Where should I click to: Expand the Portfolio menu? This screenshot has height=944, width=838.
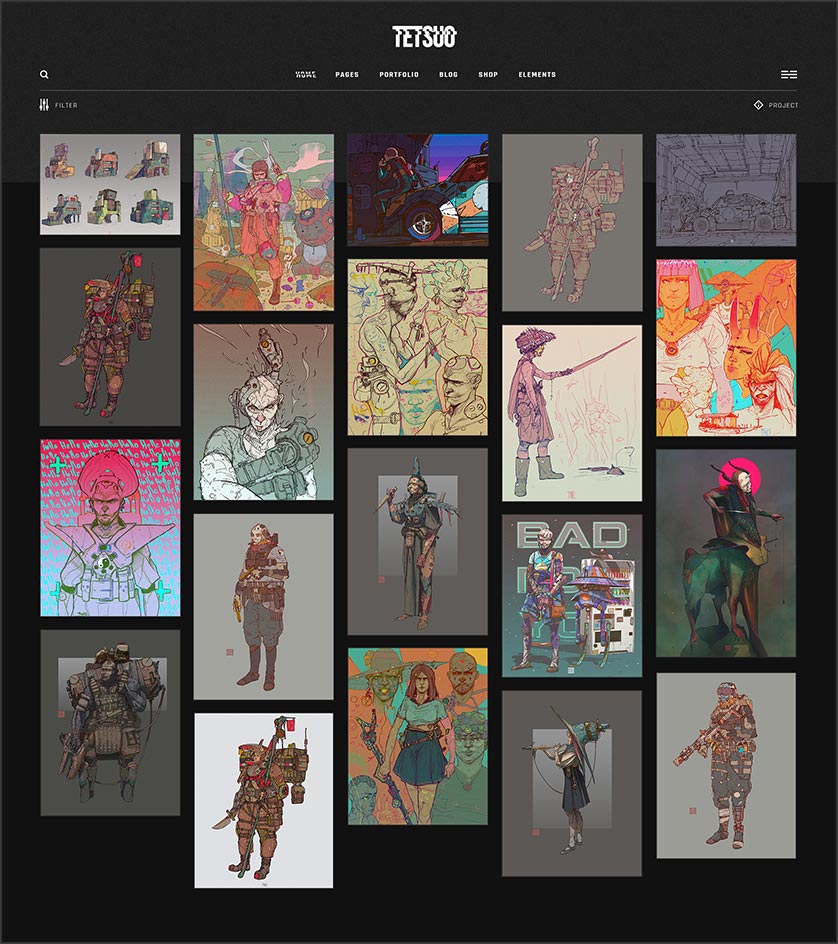click(399, 75)
